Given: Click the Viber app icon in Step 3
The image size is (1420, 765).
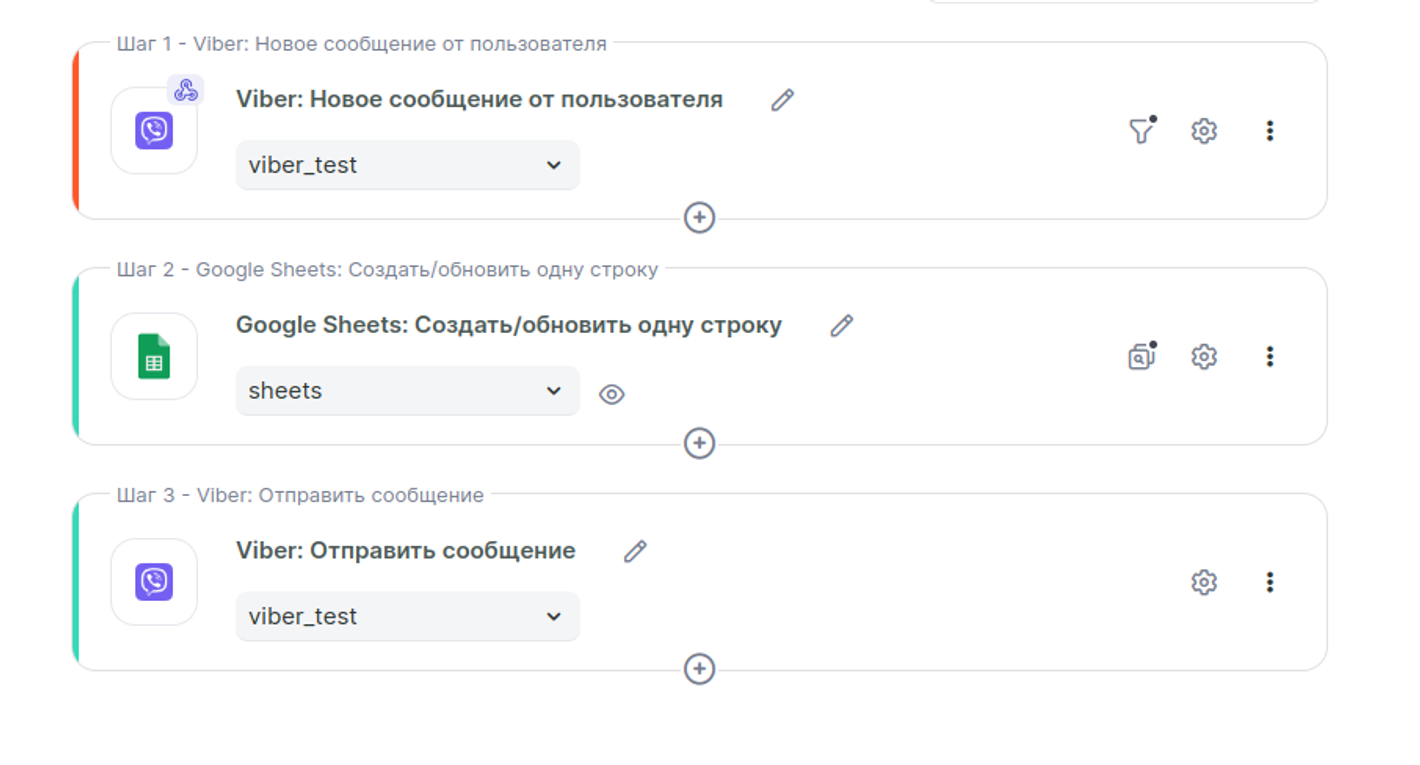Looking at the screenshot, I should [x=154, y=582].
